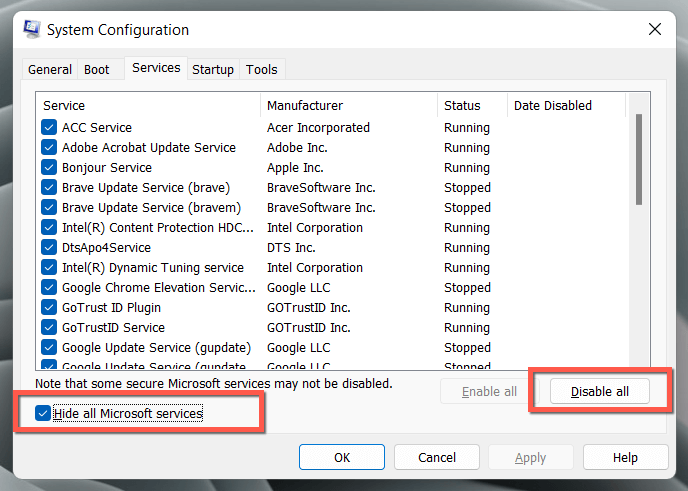Uncheck the Bonjour Service checkbox

[x=49, y=168]
